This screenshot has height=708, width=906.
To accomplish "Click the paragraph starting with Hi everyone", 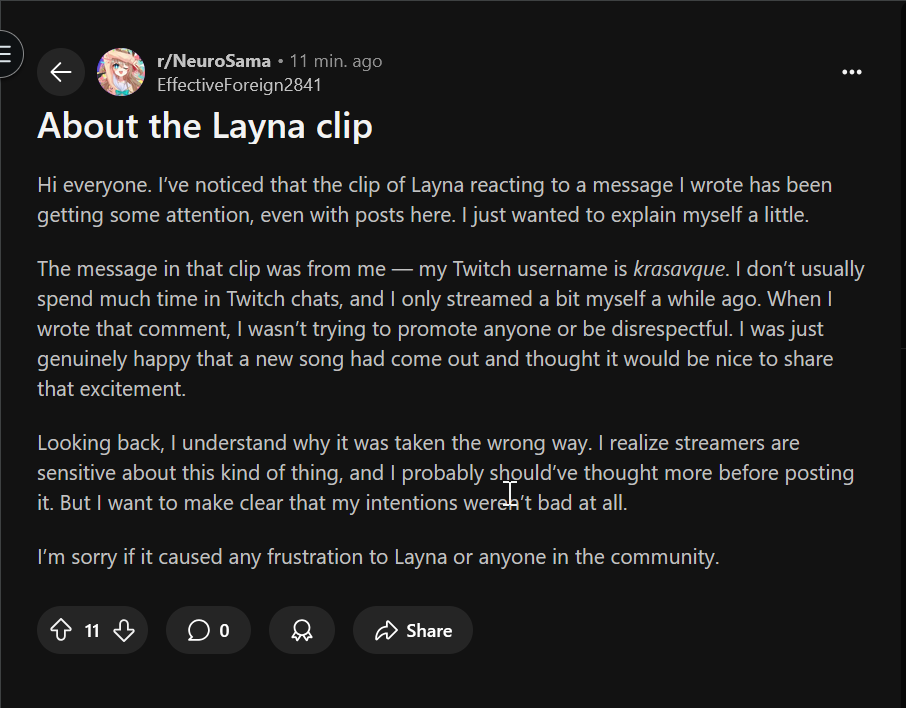I will [x=435, y=200].
